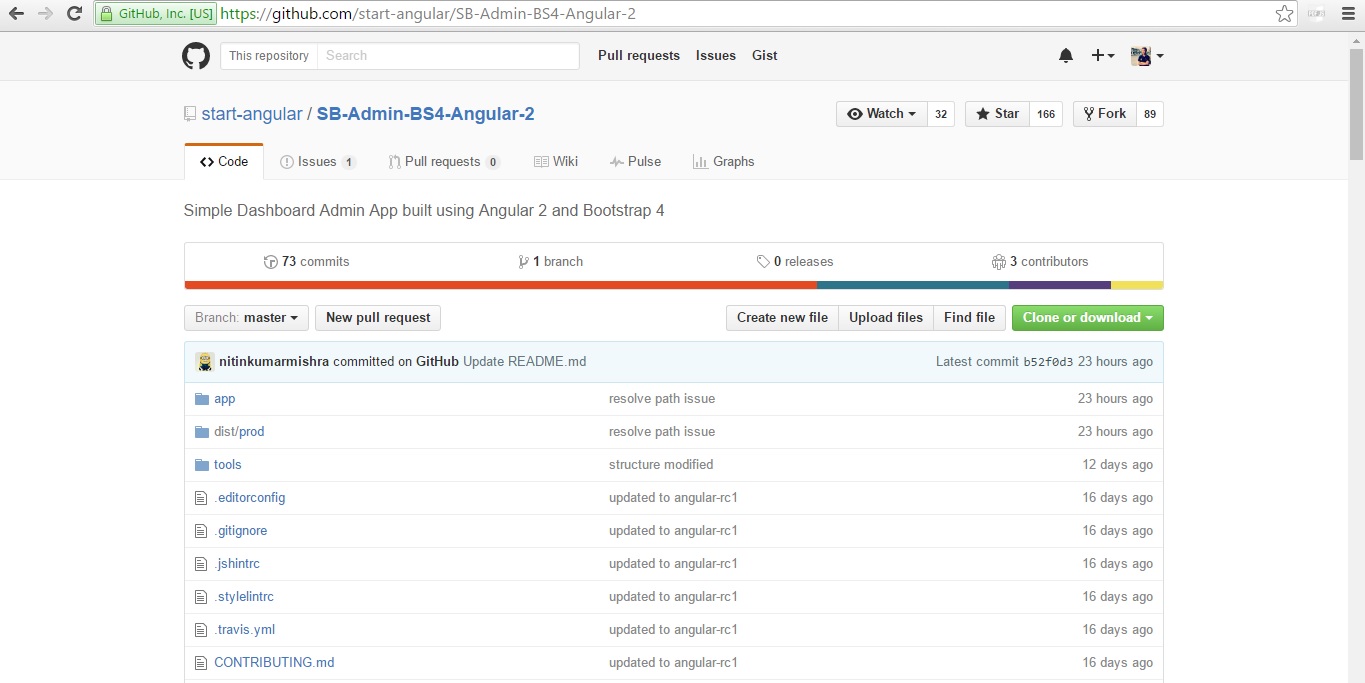Switch to the Pull requests tab
The width and height of the screenshot is (1365, 683).
point(444,161)
